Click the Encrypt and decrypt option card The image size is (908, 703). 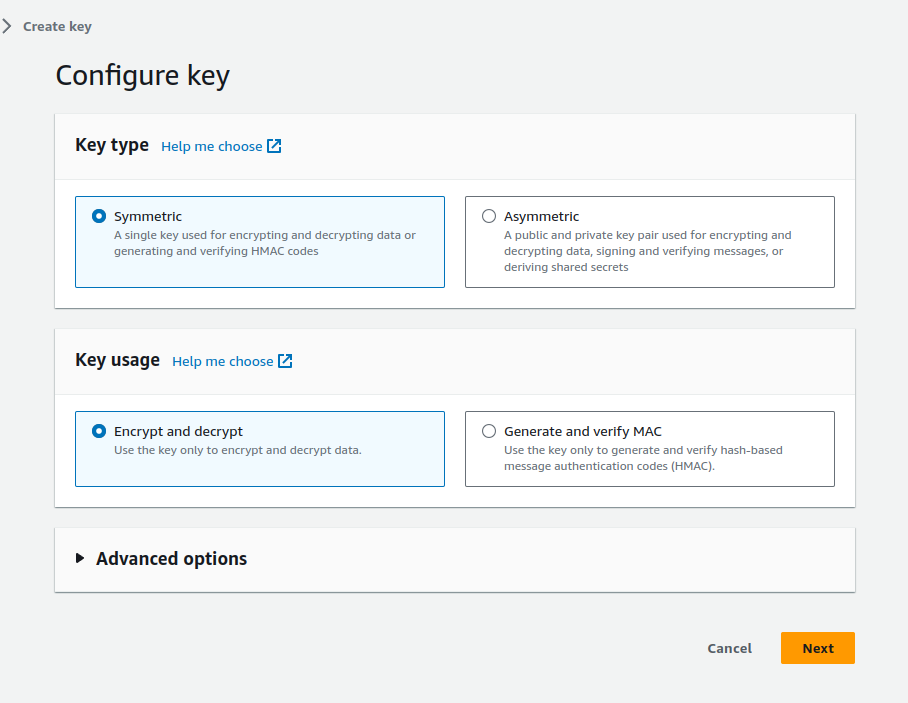(x=260, y=448)
